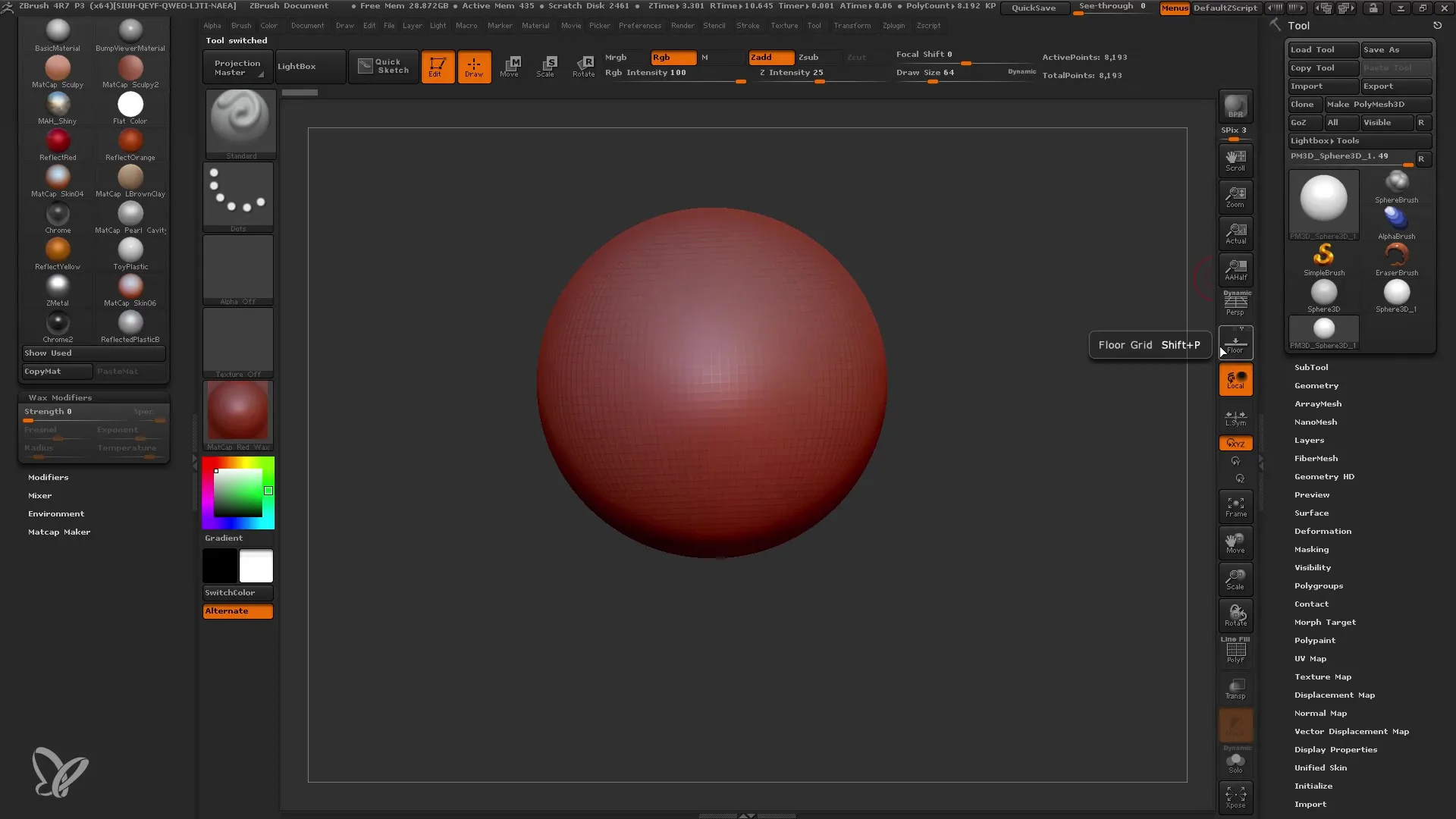The image size is (1456, 819).
Task: Enable Dynamic draw size option
Action: (x=1021, y=71)
